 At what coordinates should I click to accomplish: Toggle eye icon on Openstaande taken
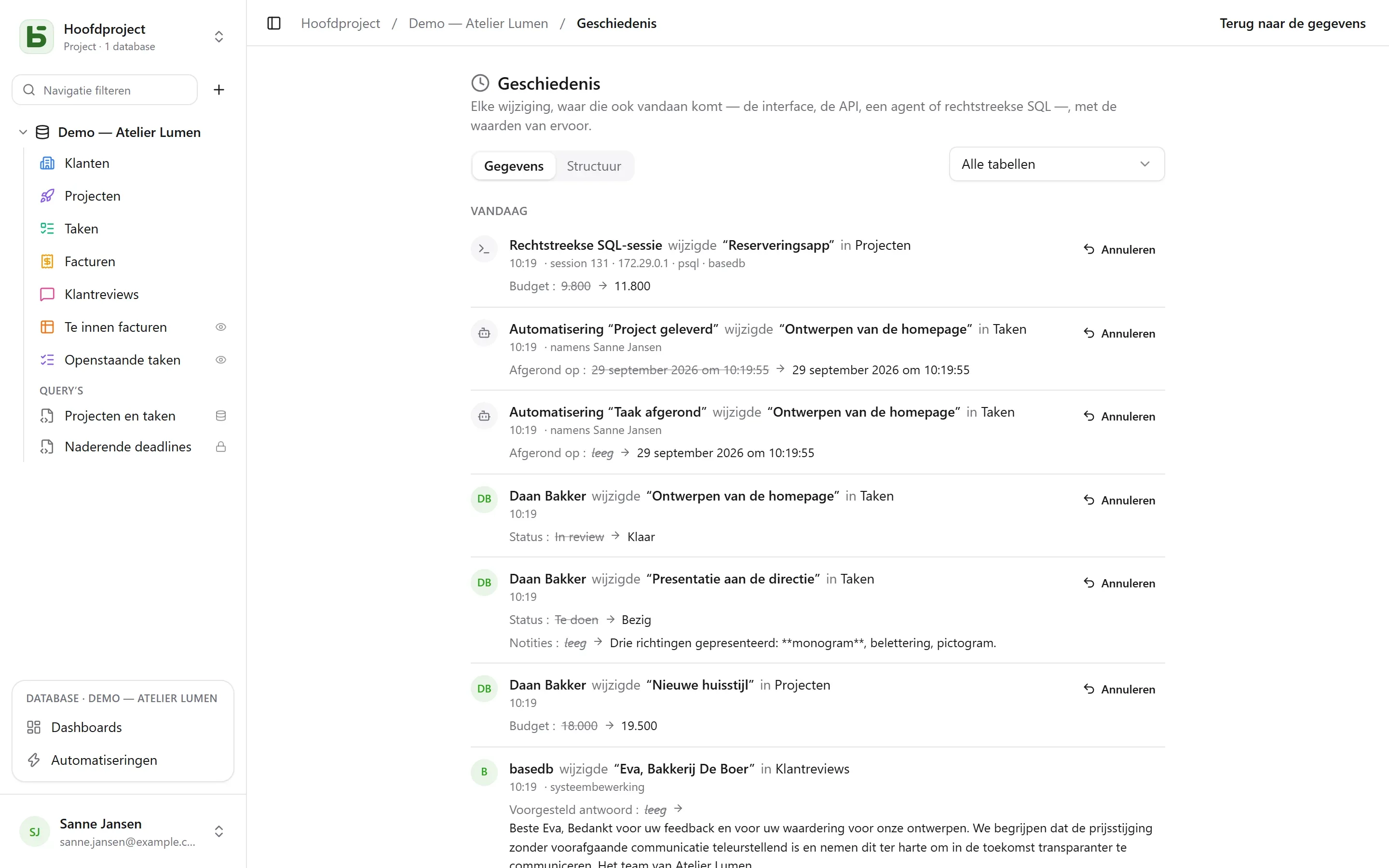pos(220,359)
